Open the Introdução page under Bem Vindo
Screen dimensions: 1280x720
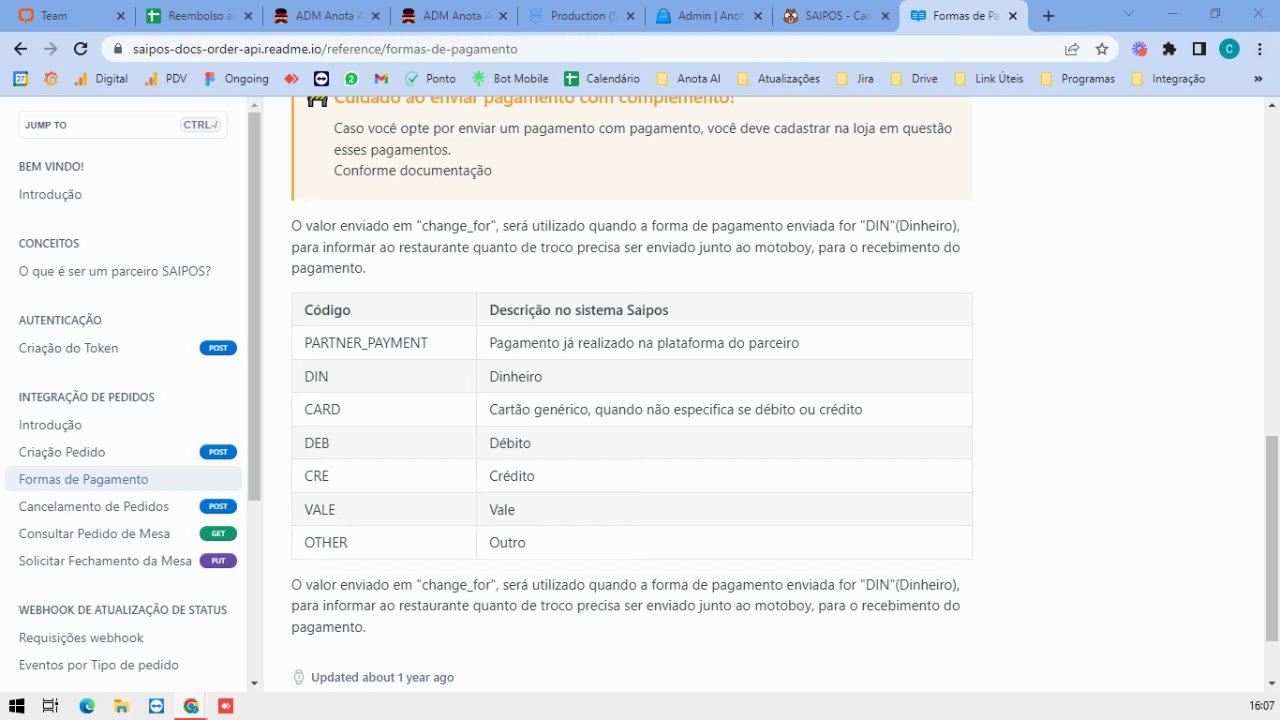[50, 194]
